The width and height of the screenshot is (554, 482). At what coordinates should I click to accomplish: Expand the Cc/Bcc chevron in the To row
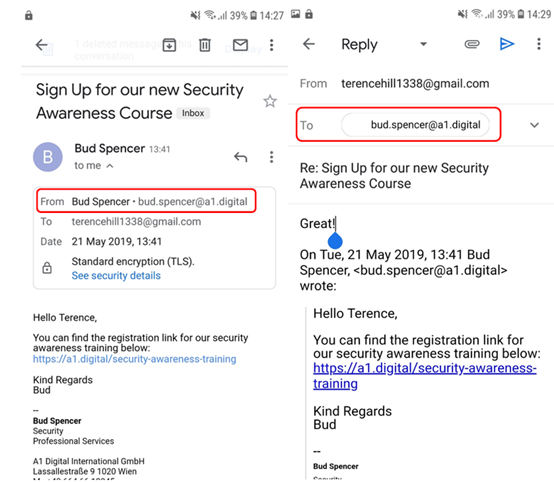coord(534,125)
